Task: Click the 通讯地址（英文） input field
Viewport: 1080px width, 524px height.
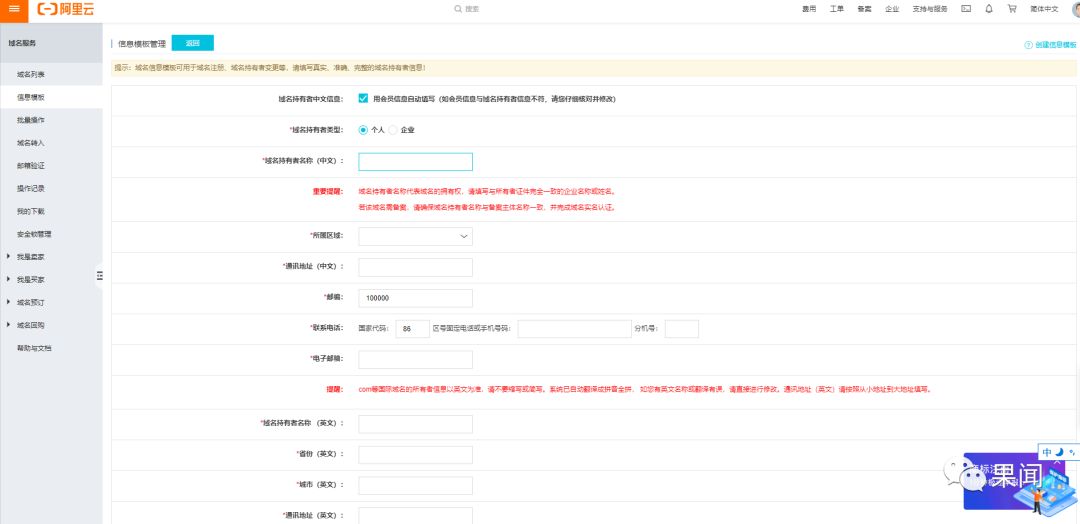Action: pos(415,516)
